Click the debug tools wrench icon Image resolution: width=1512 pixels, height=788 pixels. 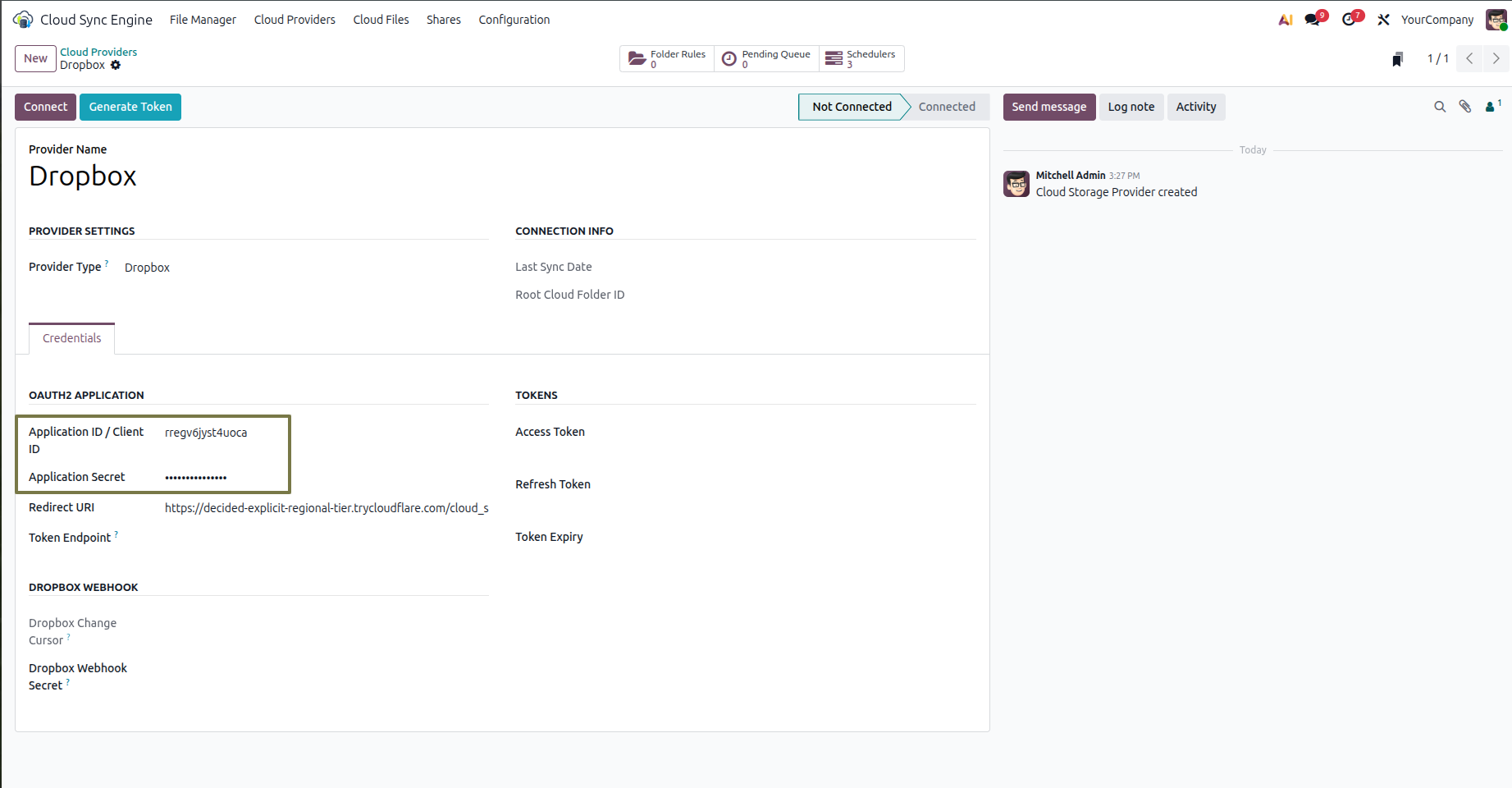pos(1384,20)
